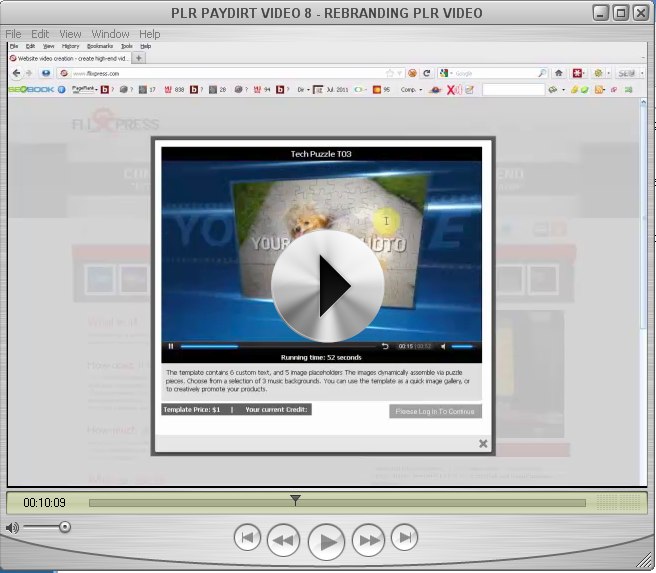The width and height of the screenshot is (656, 573).
Task: Click the main video timeline track
Action: coord(337,503)
